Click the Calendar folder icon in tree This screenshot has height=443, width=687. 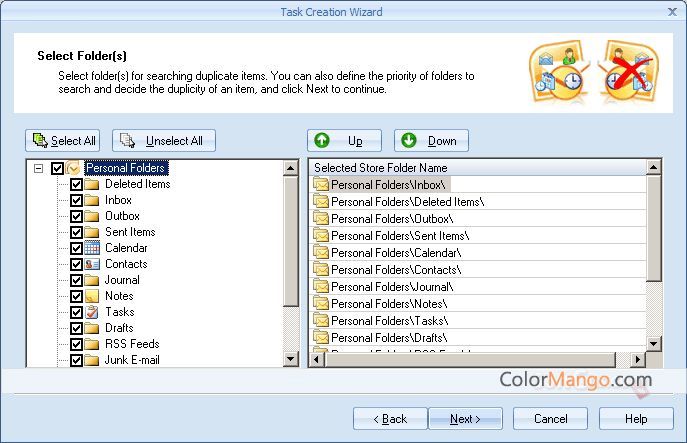click(92, 248)
